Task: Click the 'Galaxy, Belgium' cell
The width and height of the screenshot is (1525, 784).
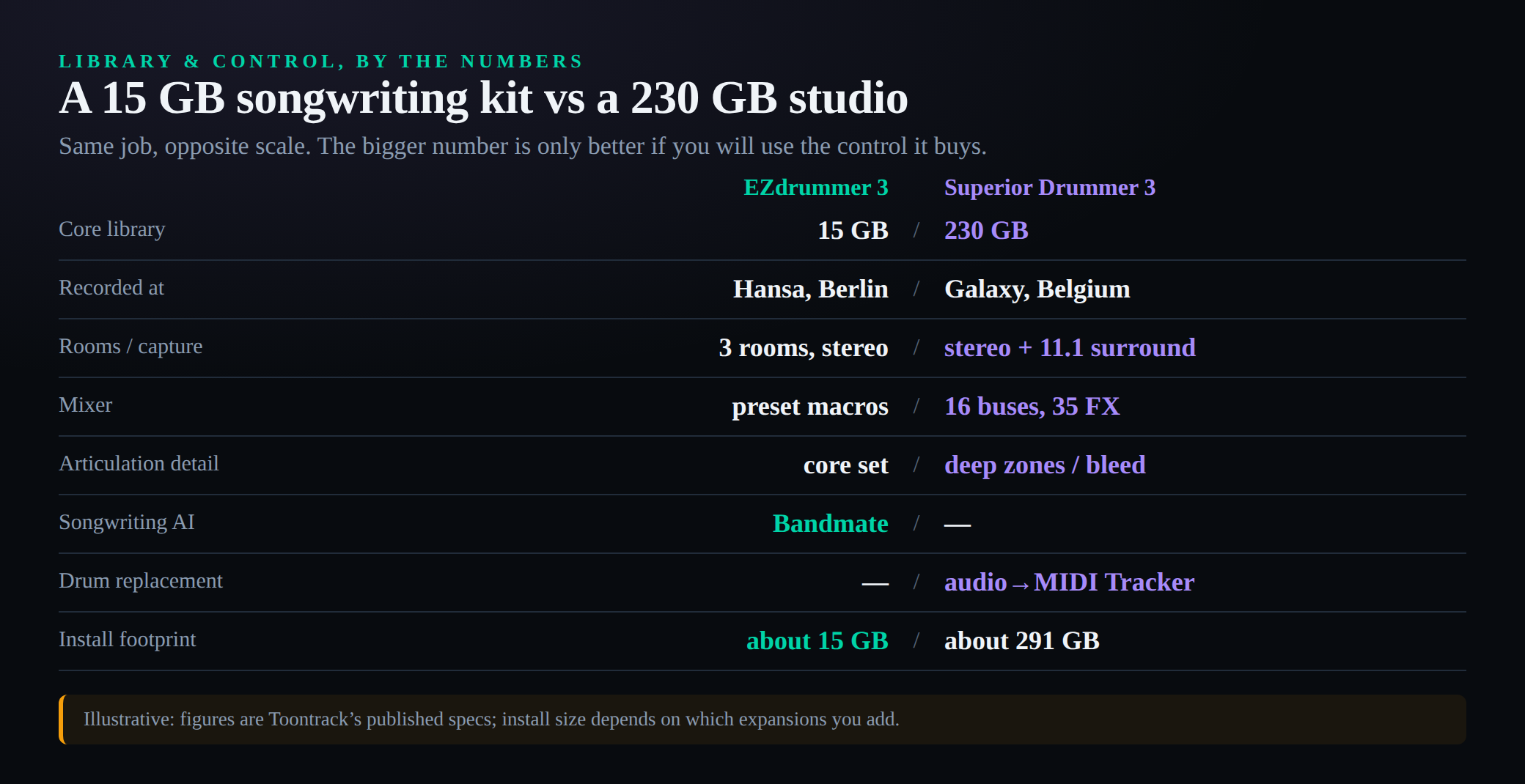Action: tap(1037, 289)
